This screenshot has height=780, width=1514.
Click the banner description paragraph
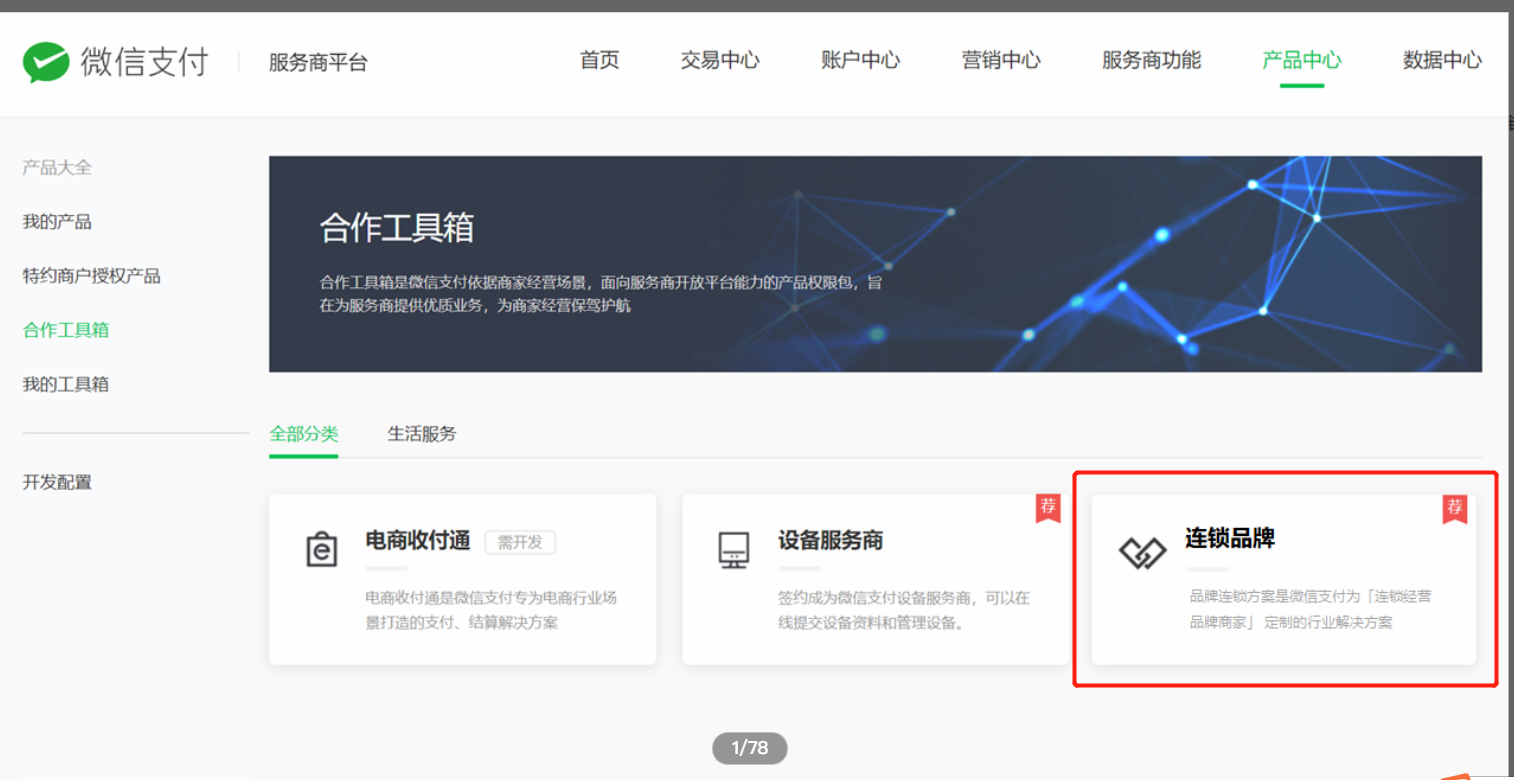point(601,294)
